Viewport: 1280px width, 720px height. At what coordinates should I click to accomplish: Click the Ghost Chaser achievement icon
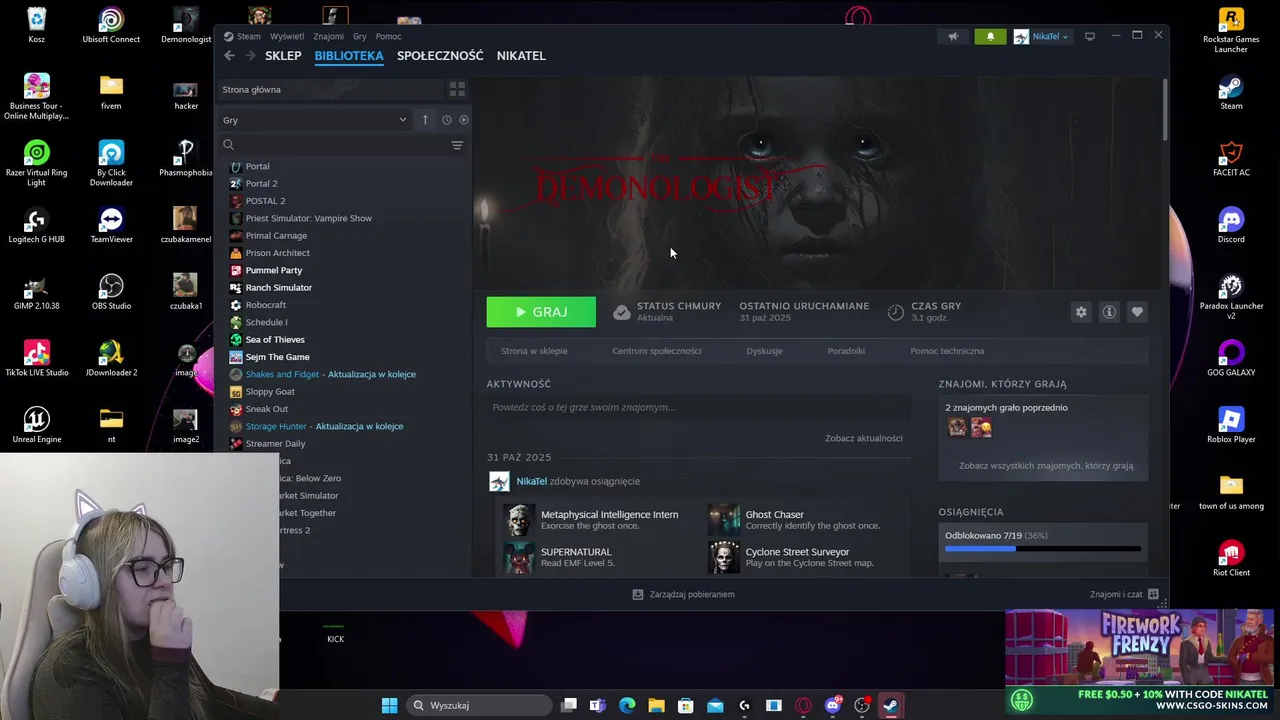click(724, 519)
